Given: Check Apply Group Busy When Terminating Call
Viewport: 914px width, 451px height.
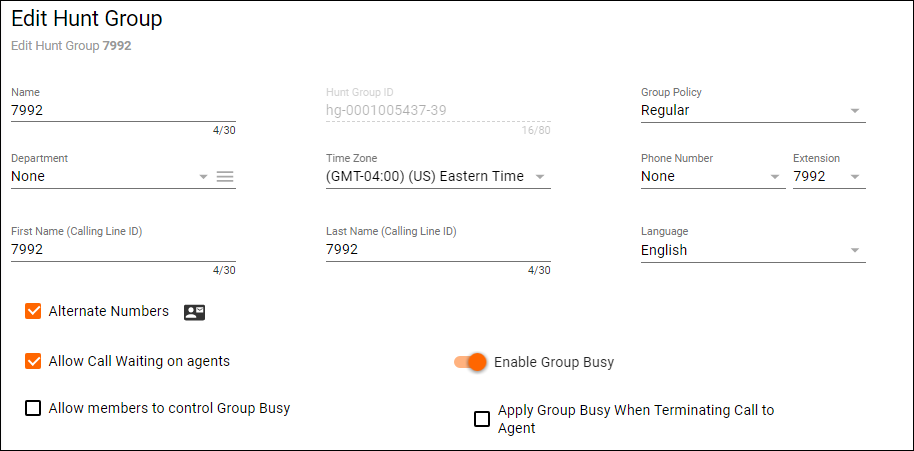Looking at the screenshot, I should pyautogui.click(x=482, y=419).
